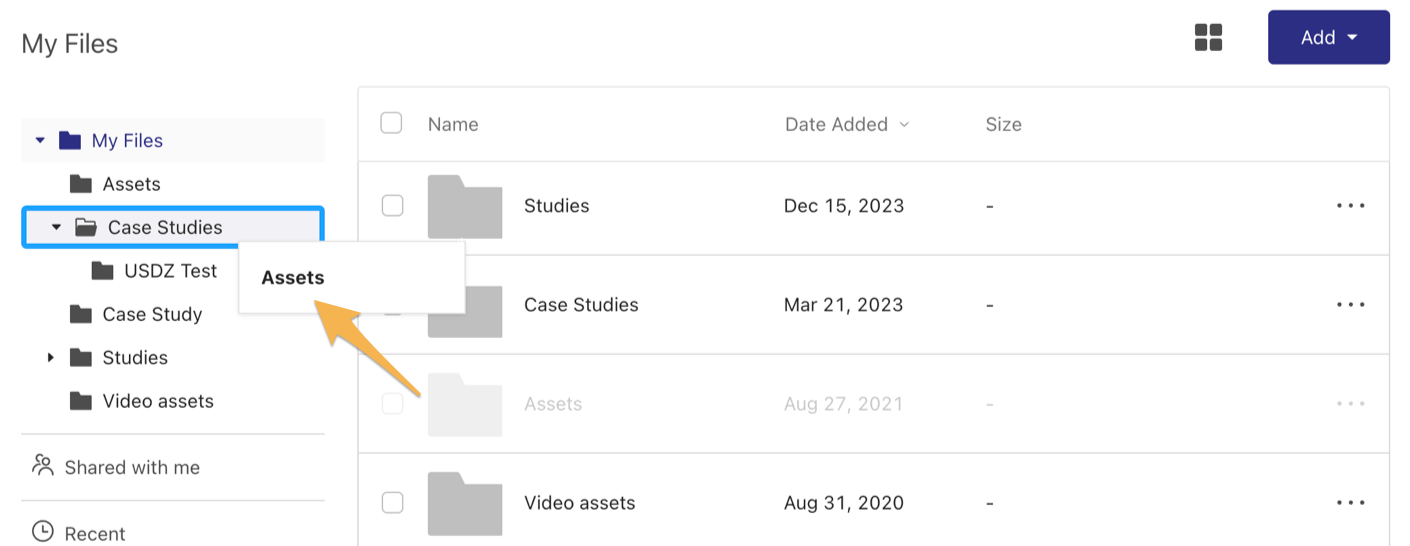
Task: Open more options for Case Studies row
Action: pyautogui.click(x=1351, y=305)
